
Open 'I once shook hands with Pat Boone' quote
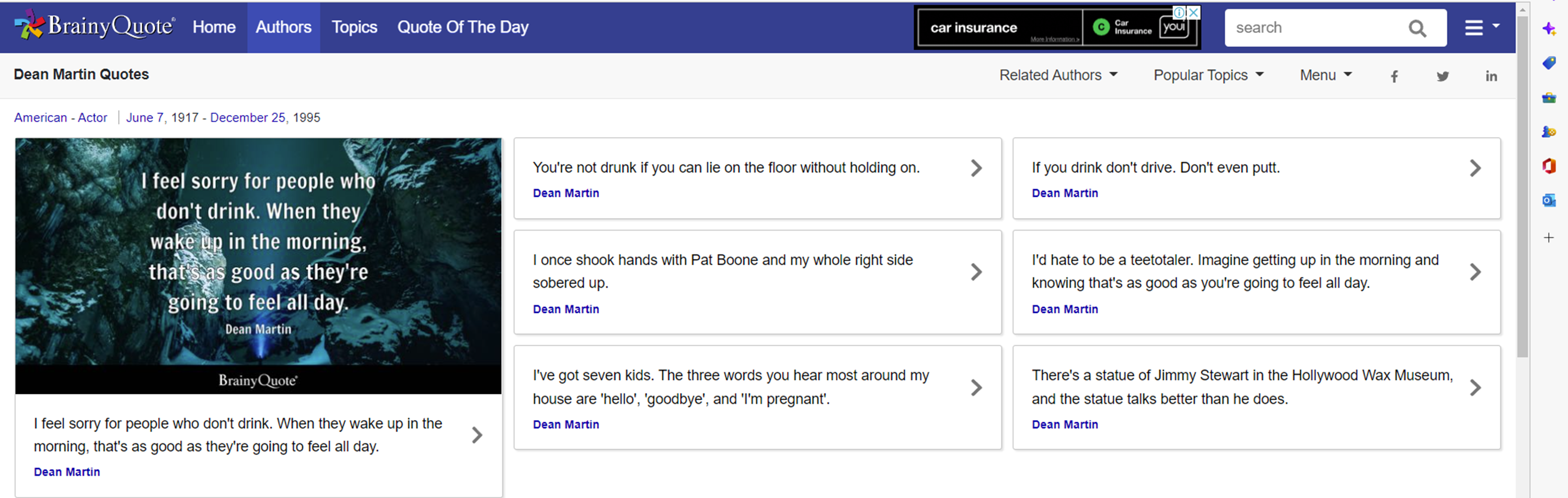click(722, 271)
